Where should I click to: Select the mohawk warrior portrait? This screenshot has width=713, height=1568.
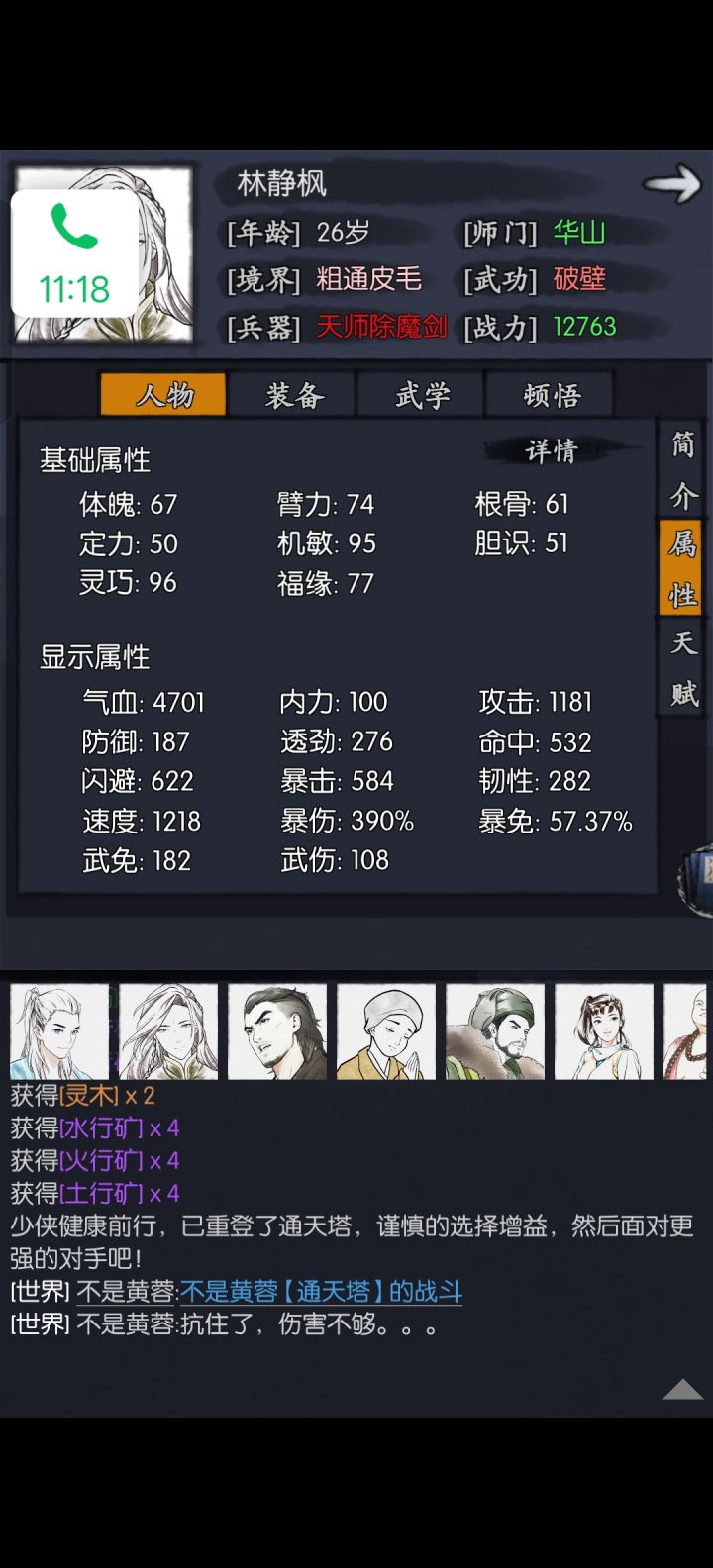point(277,1031)
